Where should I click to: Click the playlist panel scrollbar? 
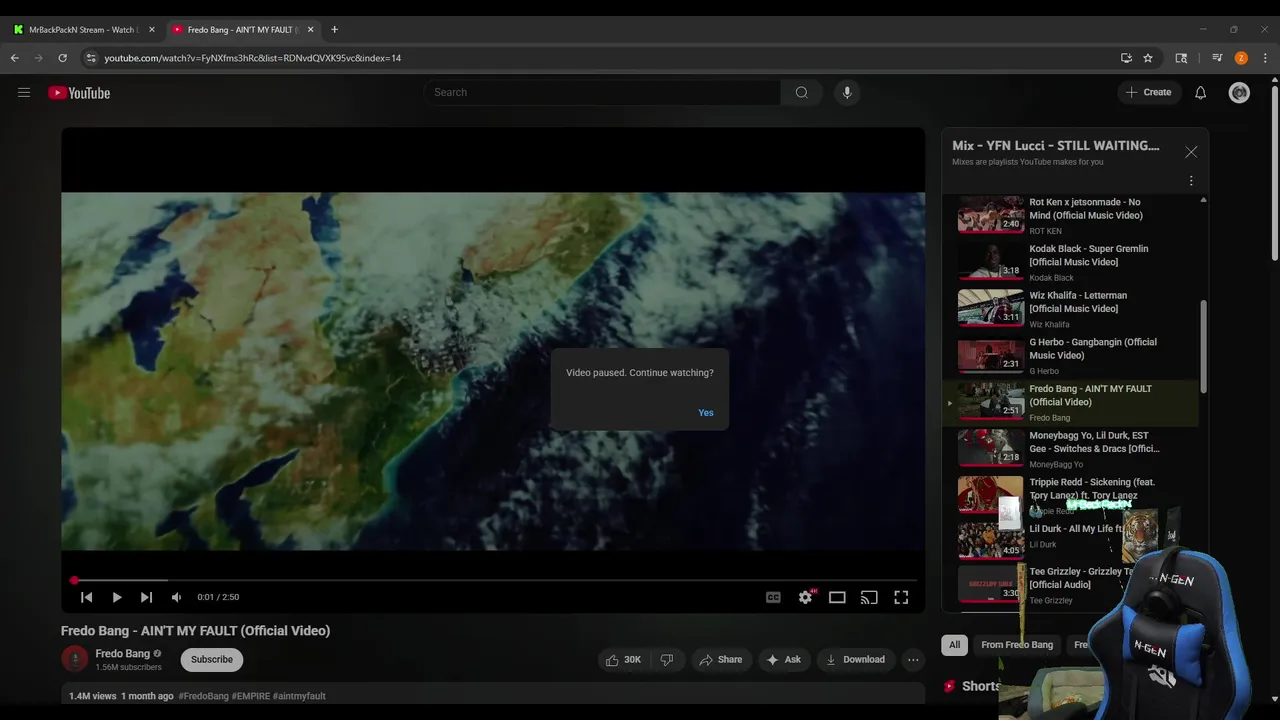1203,346
